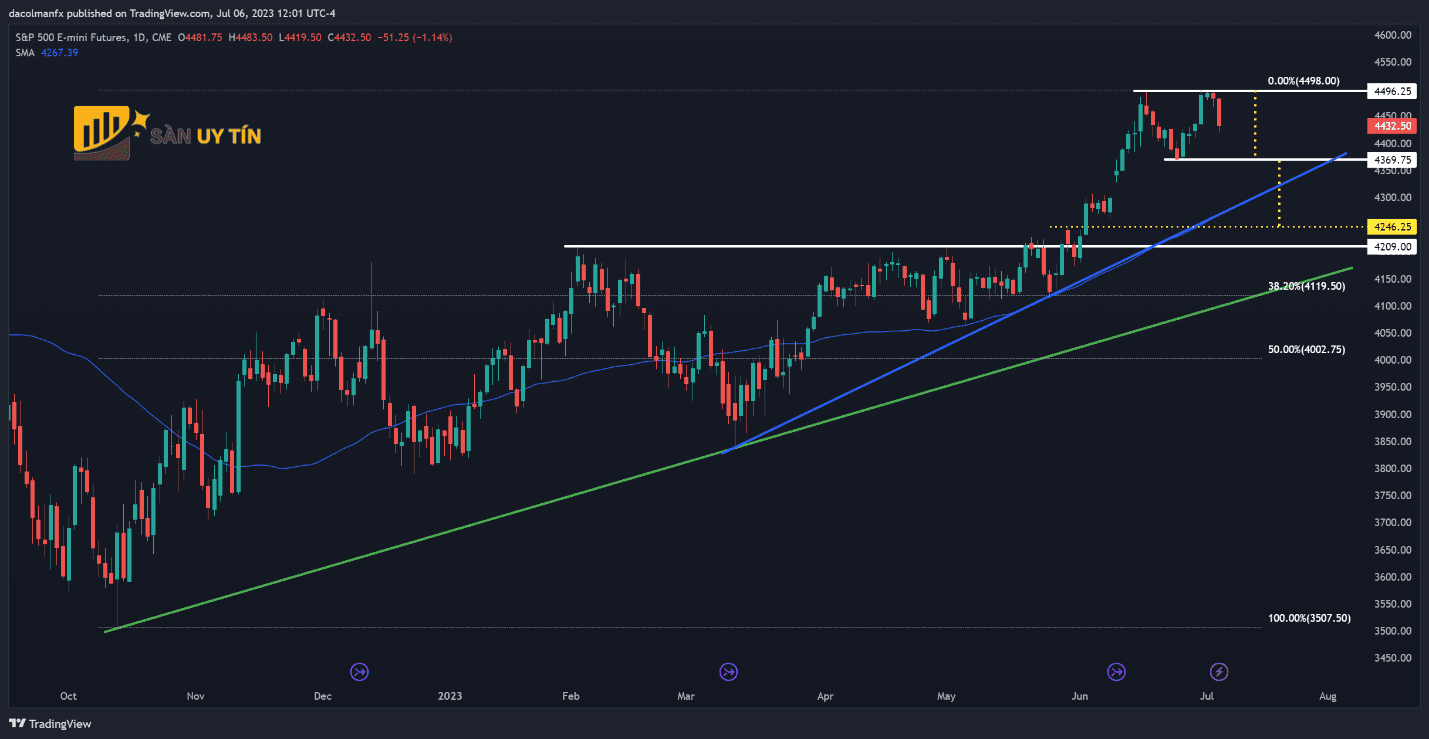Click the 38.20%(4119.50) Fibonacci label

(x=1306, y=286)
